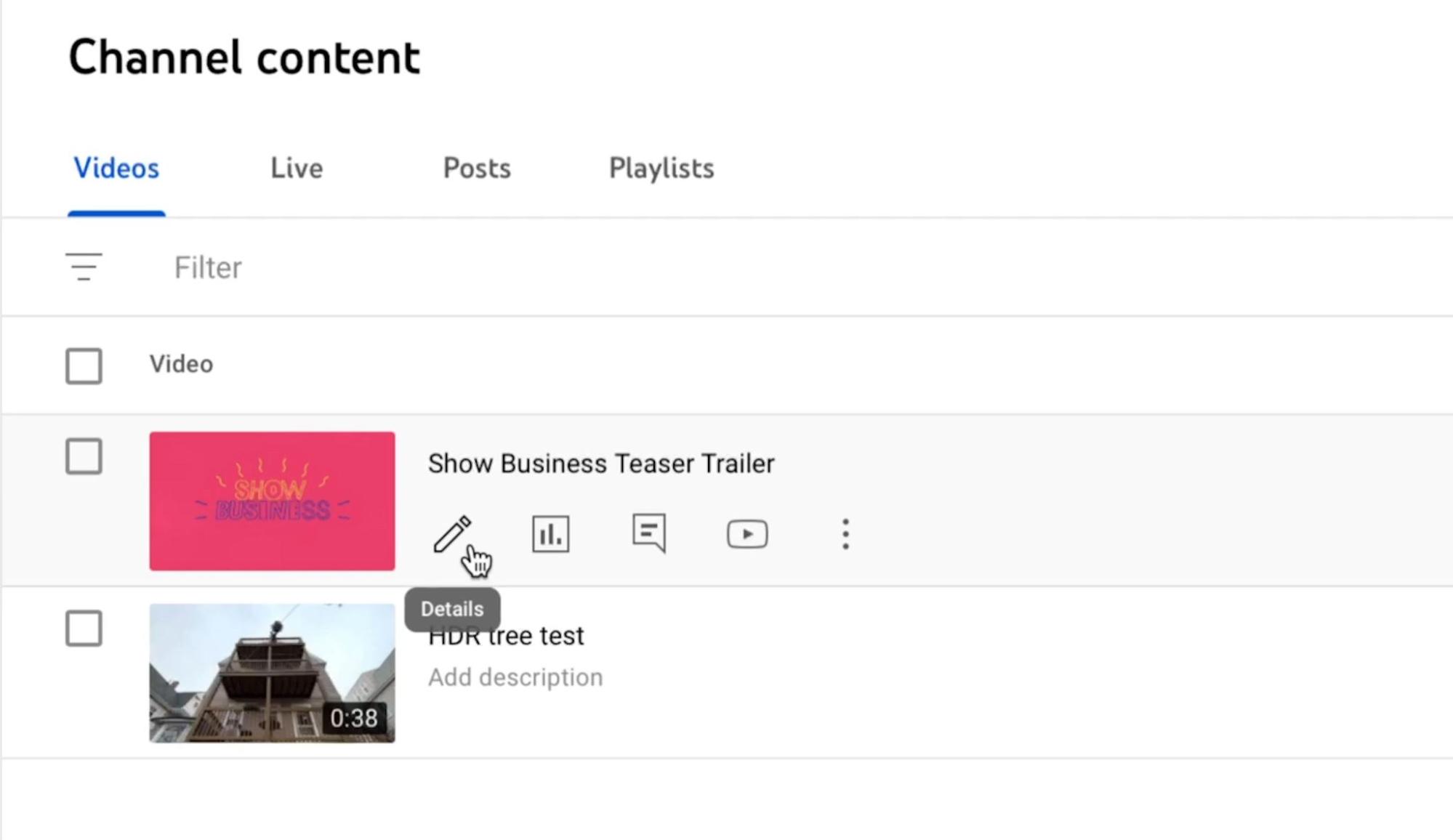This screenshot has width=1453, height=840.
Task: Open Comments icon for Show Business trailer
Action: [x=649, y=533]
